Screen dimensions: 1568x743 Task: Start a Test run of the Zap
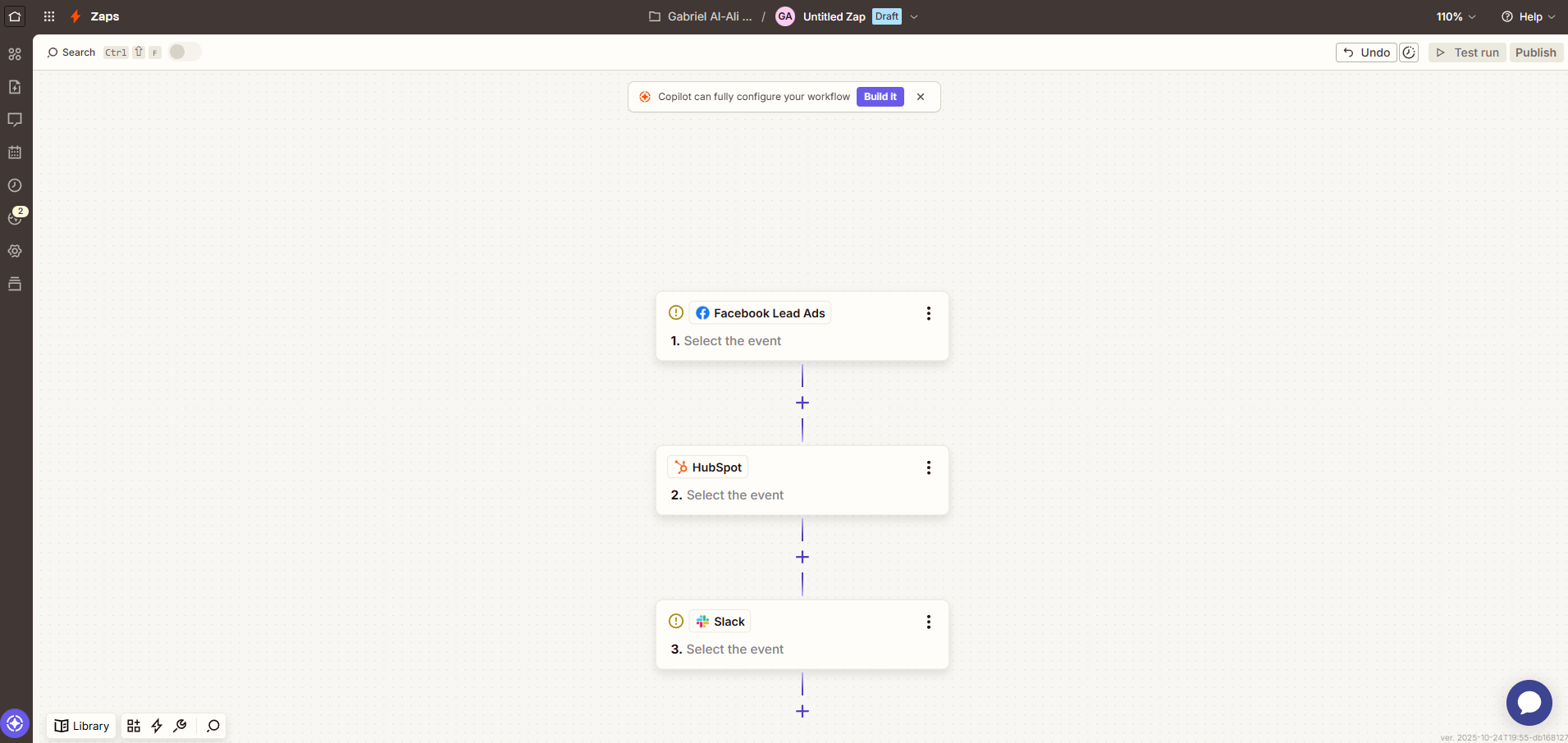[x=1467, y=52]
